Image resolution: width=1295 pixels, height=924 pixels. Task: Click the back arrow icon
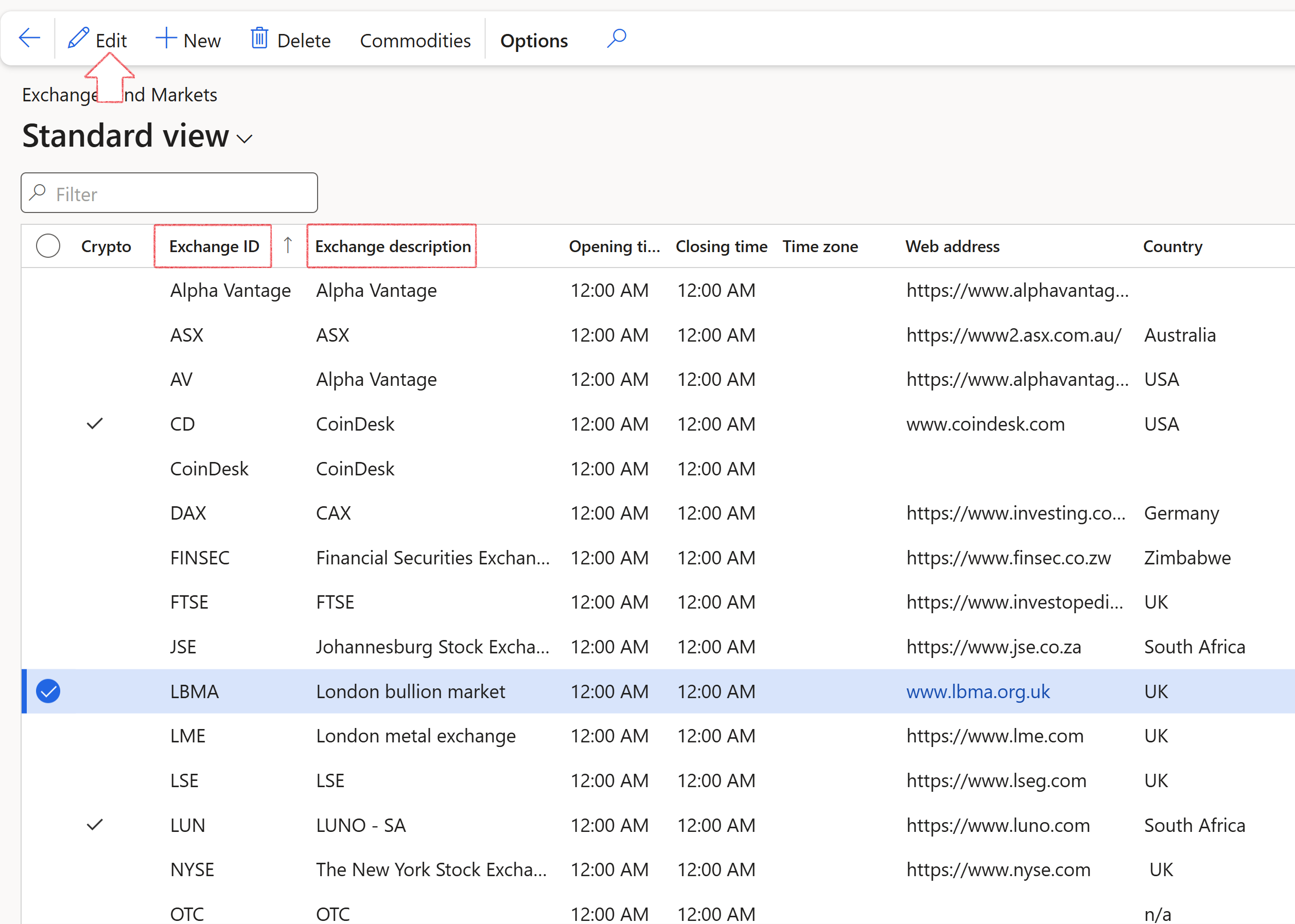(x=30, y=39)
